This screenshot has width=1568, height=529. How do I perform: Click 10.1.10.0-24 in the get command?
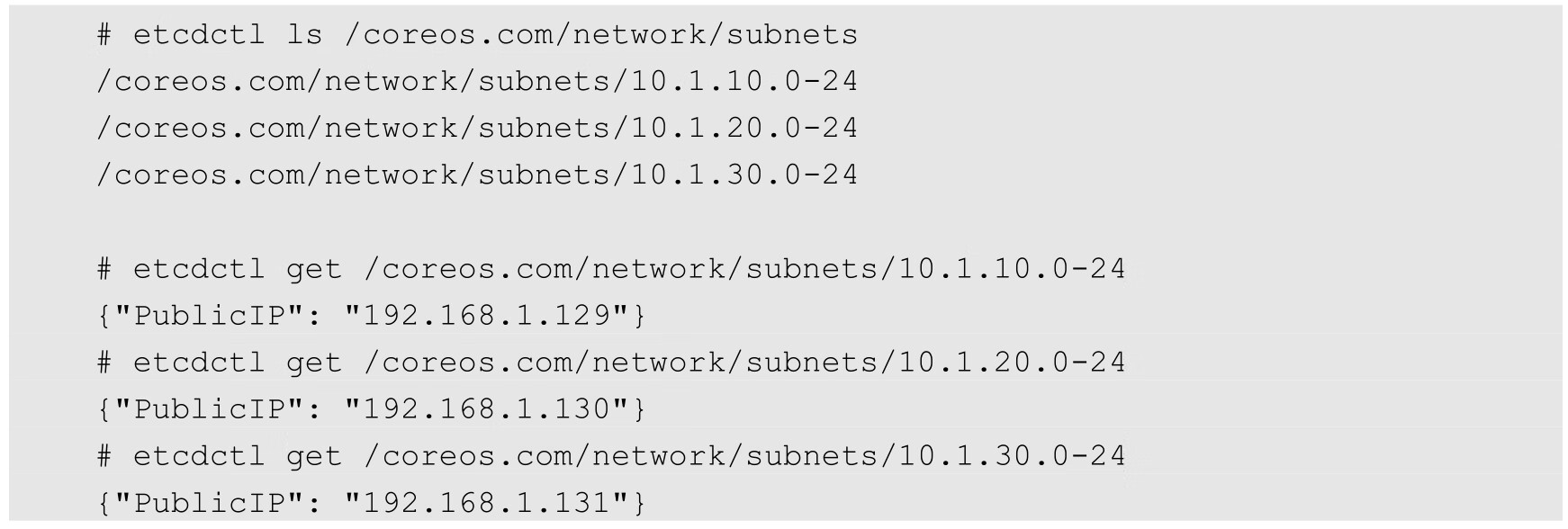point(1012,269)
